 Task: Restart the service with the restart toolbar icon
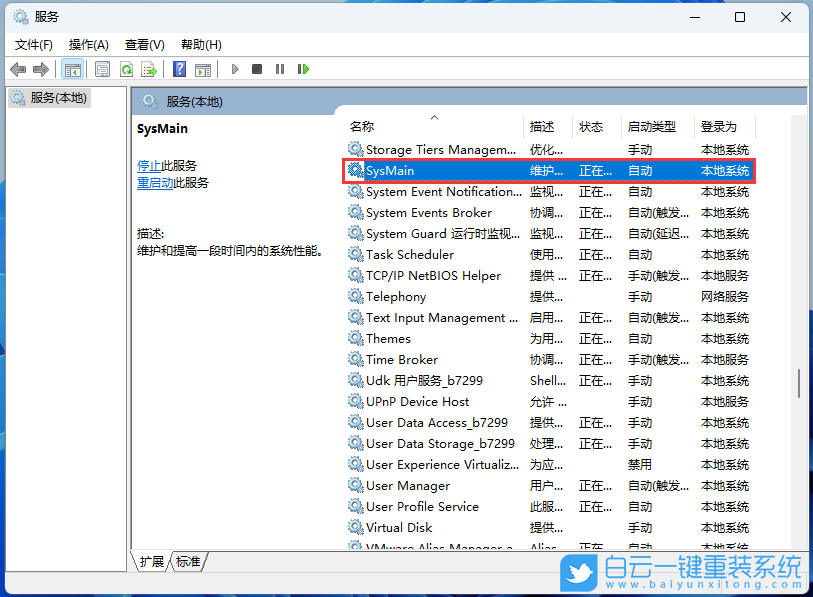click(304, 69)
